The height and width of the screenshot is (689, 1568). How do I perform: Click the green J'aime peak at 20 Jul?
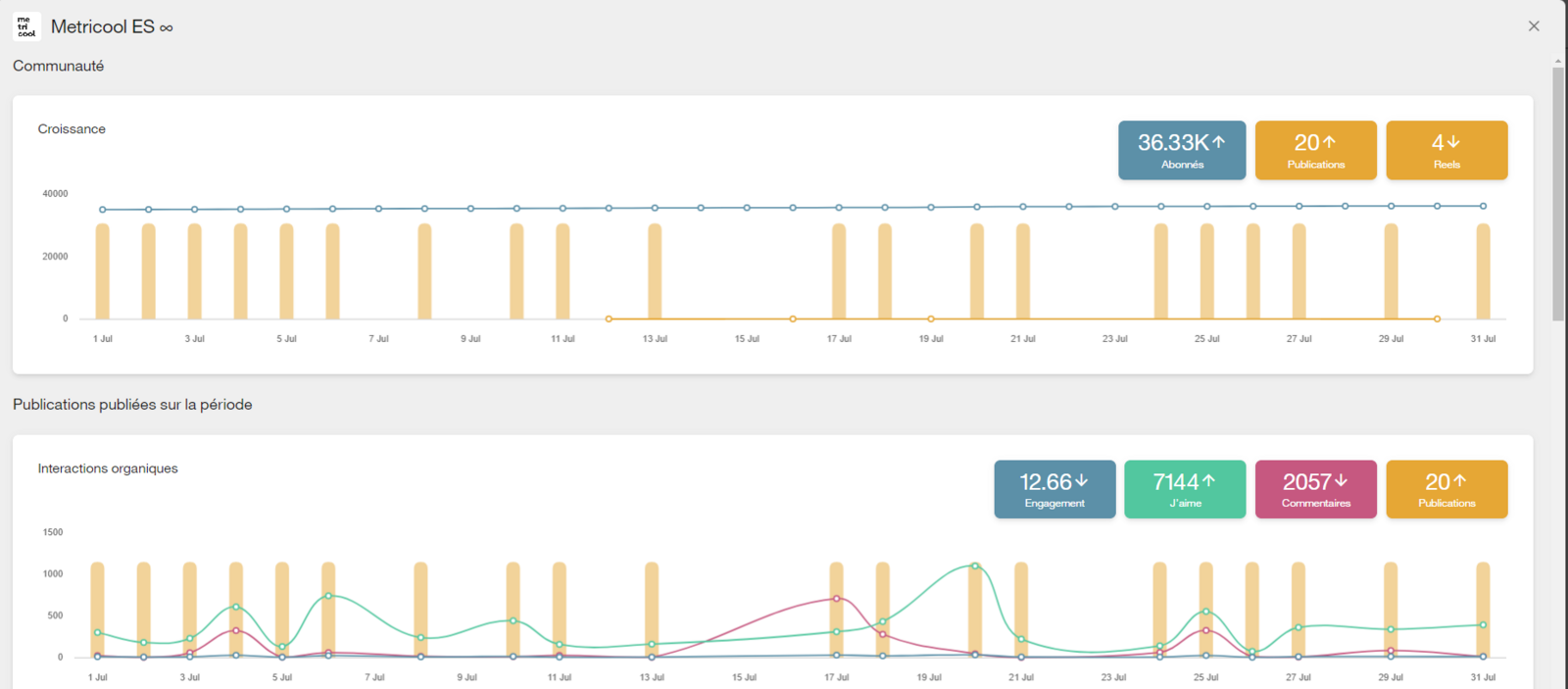point(975,566)
